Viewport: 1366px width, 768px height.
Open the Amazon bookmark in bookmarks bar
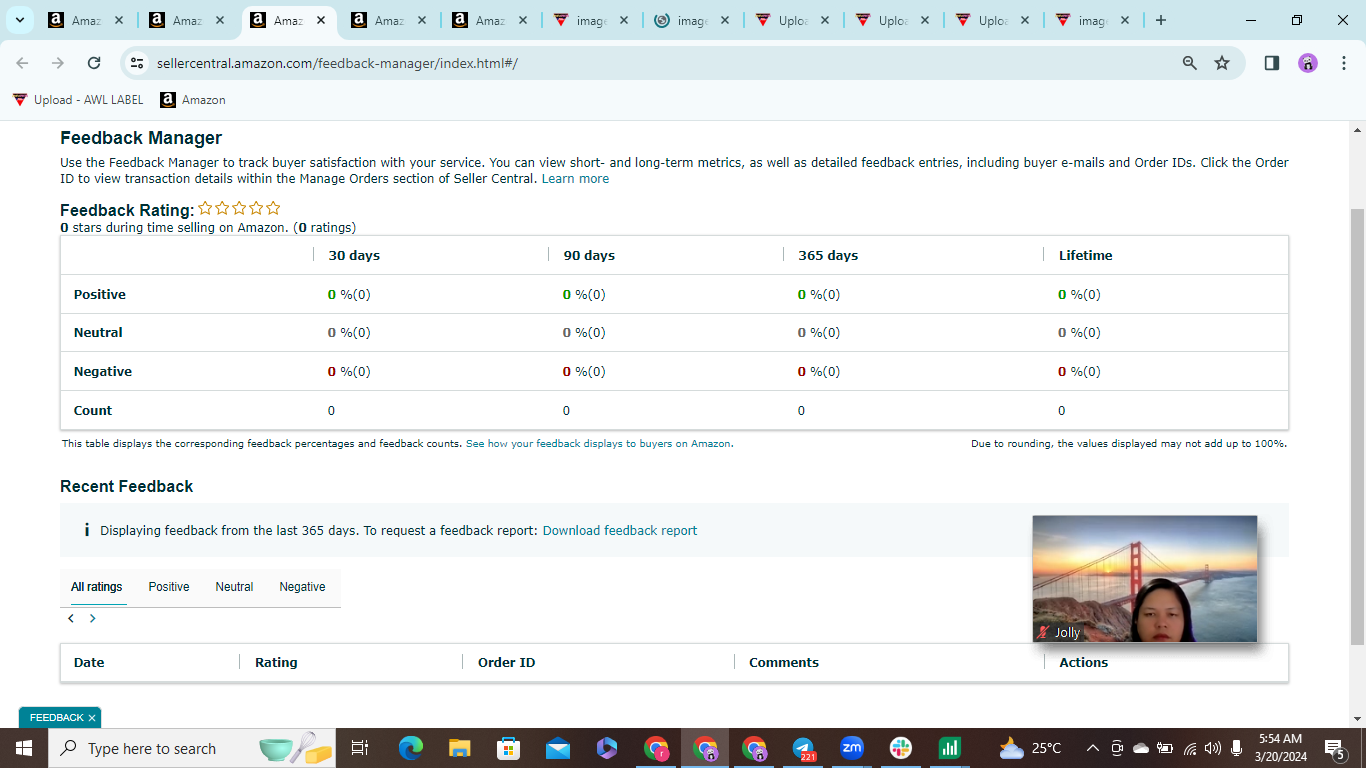point(193,100)
